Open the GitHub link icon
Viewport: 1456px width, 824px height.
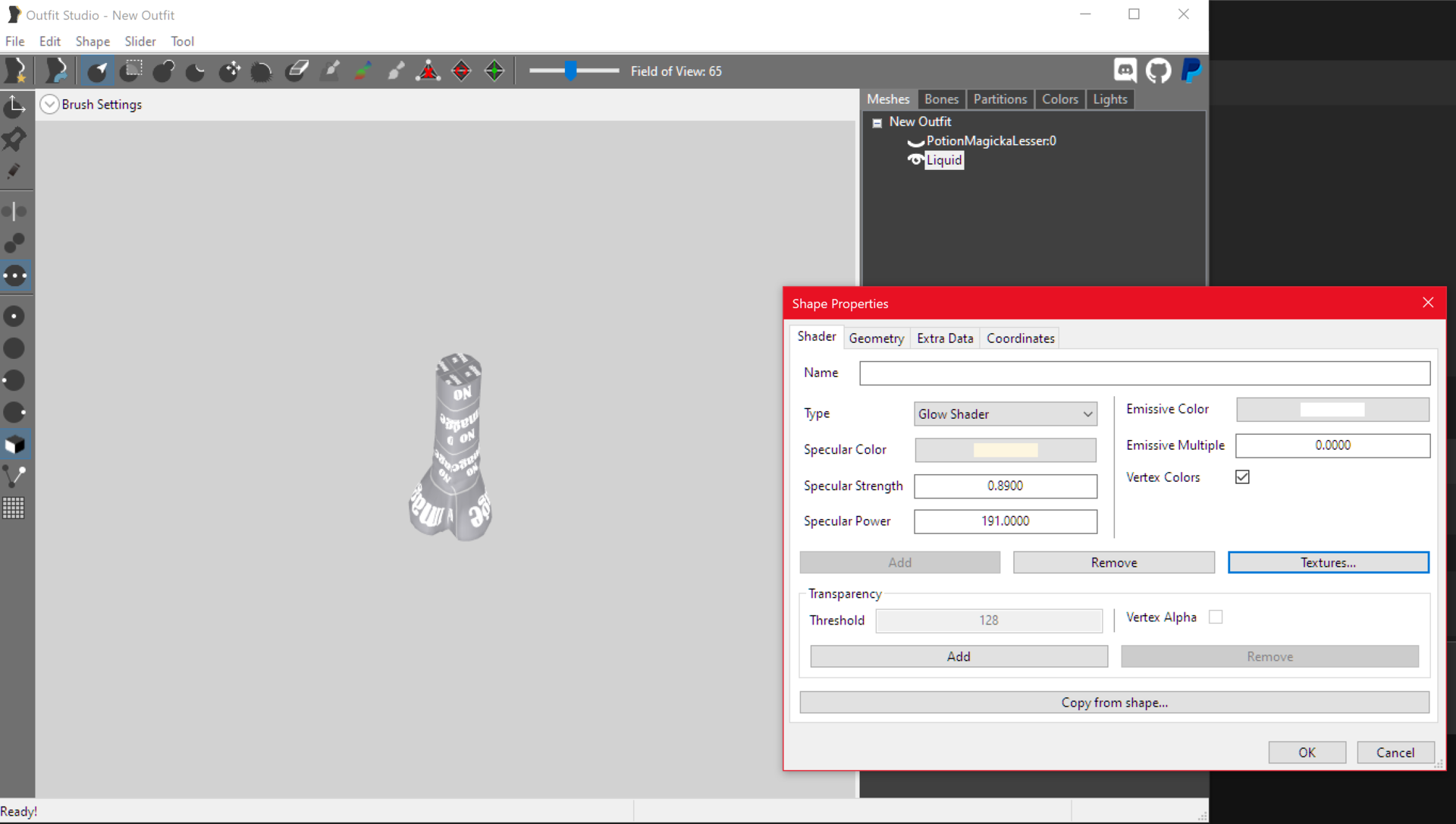[x=1158, y=71]
